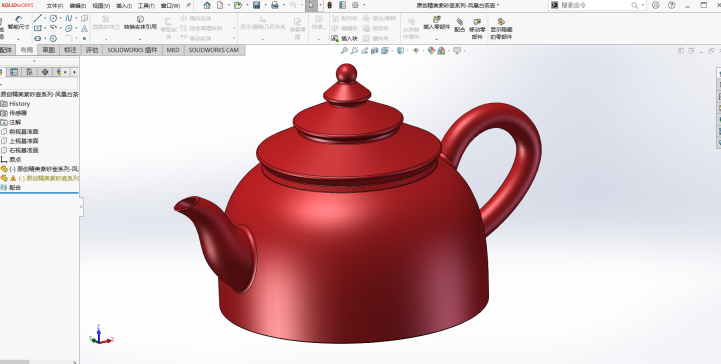Activate the Select cursor tool

[311, 5]
